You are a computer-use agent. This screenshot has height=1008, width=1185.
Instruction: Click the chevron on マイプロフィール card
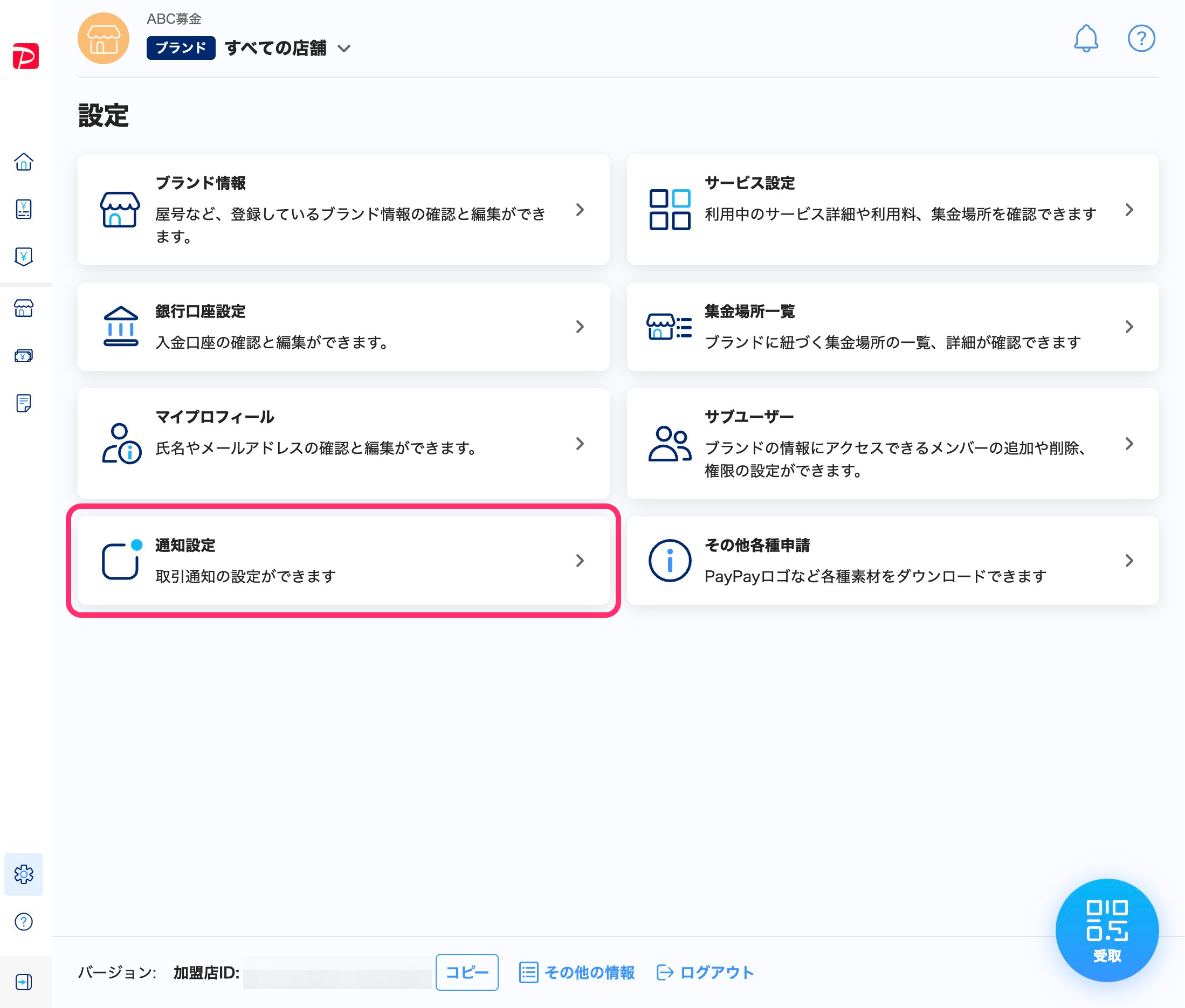pyautogui.click(x=580, y=444)
